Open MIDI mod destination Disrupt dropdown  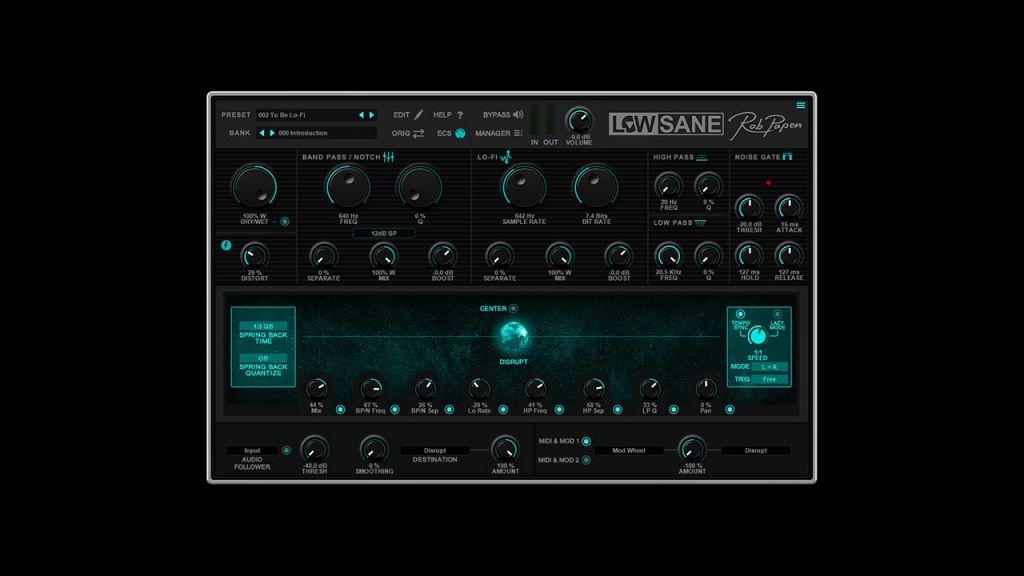[756, 451]
